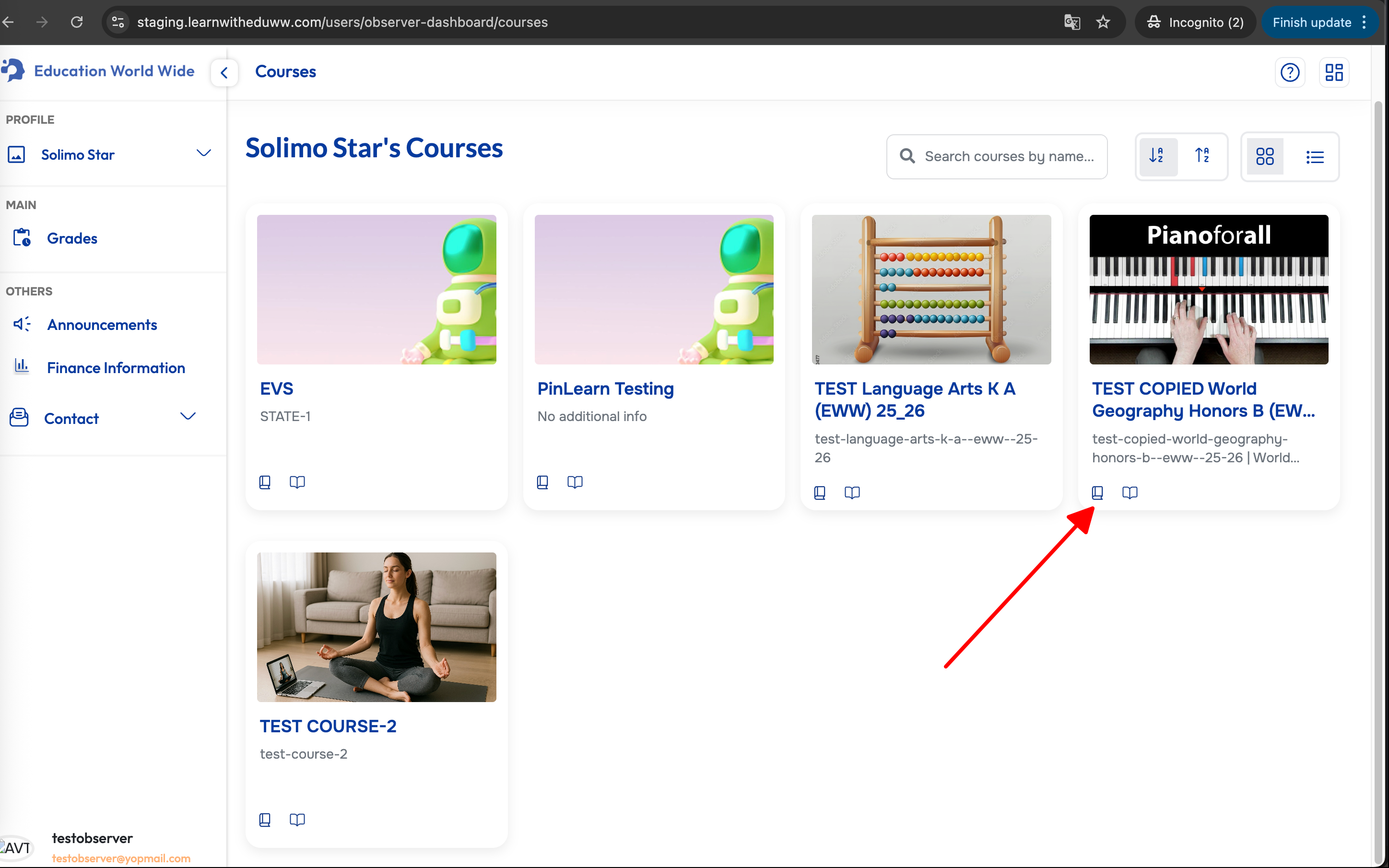Click closed-book icon on EVS card
The image size is (1389, 868).
[x=265, y=481]
